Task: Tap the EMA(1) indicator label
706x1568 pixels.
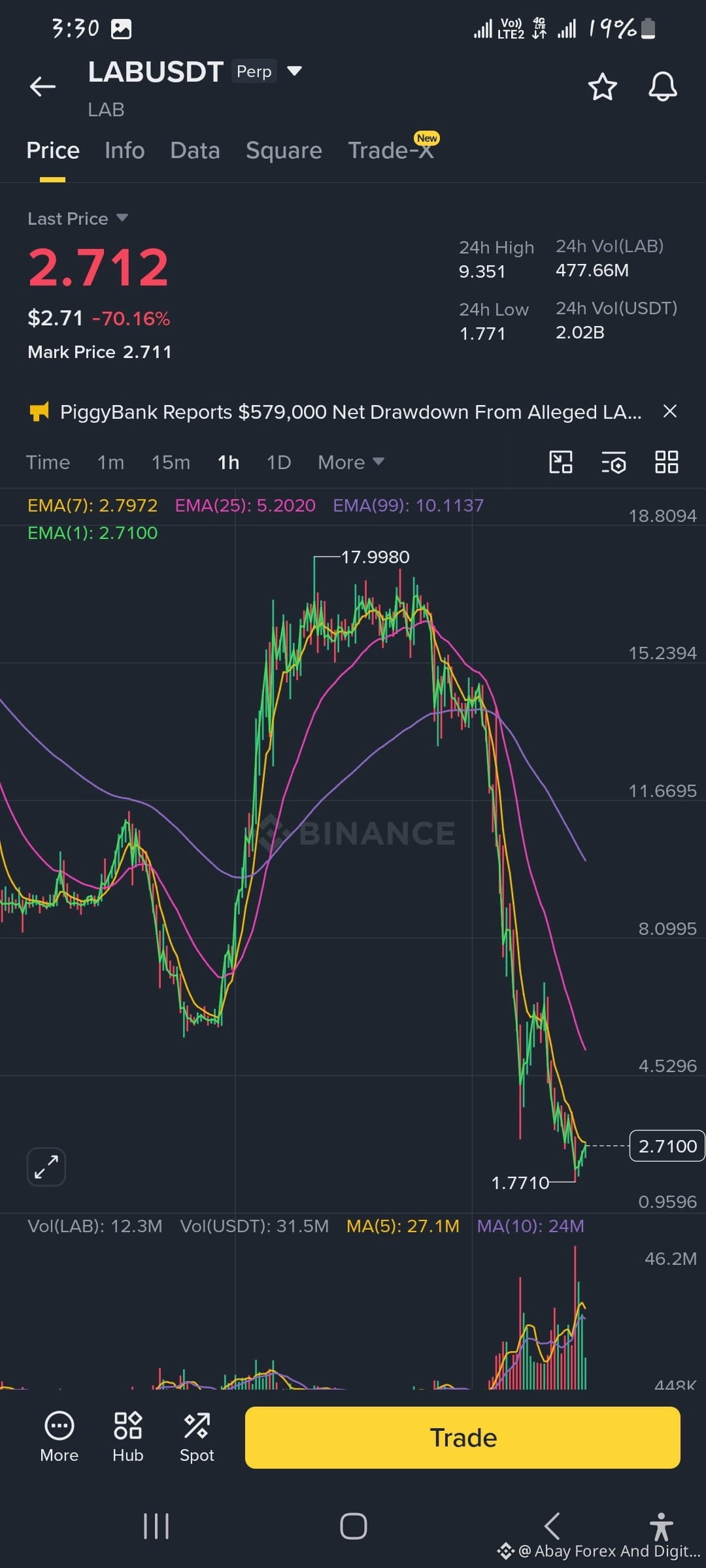Action: tap(92, 532)
